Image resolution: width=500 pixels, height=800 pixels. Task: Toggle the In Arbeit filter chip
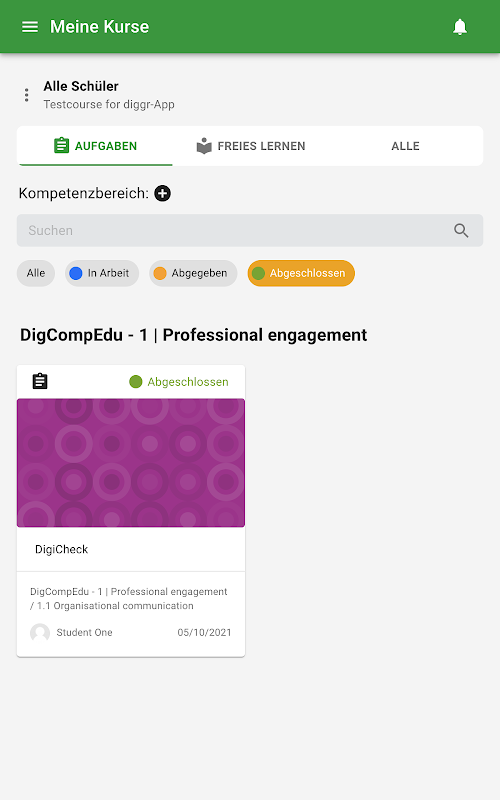[x=102, y=273]
